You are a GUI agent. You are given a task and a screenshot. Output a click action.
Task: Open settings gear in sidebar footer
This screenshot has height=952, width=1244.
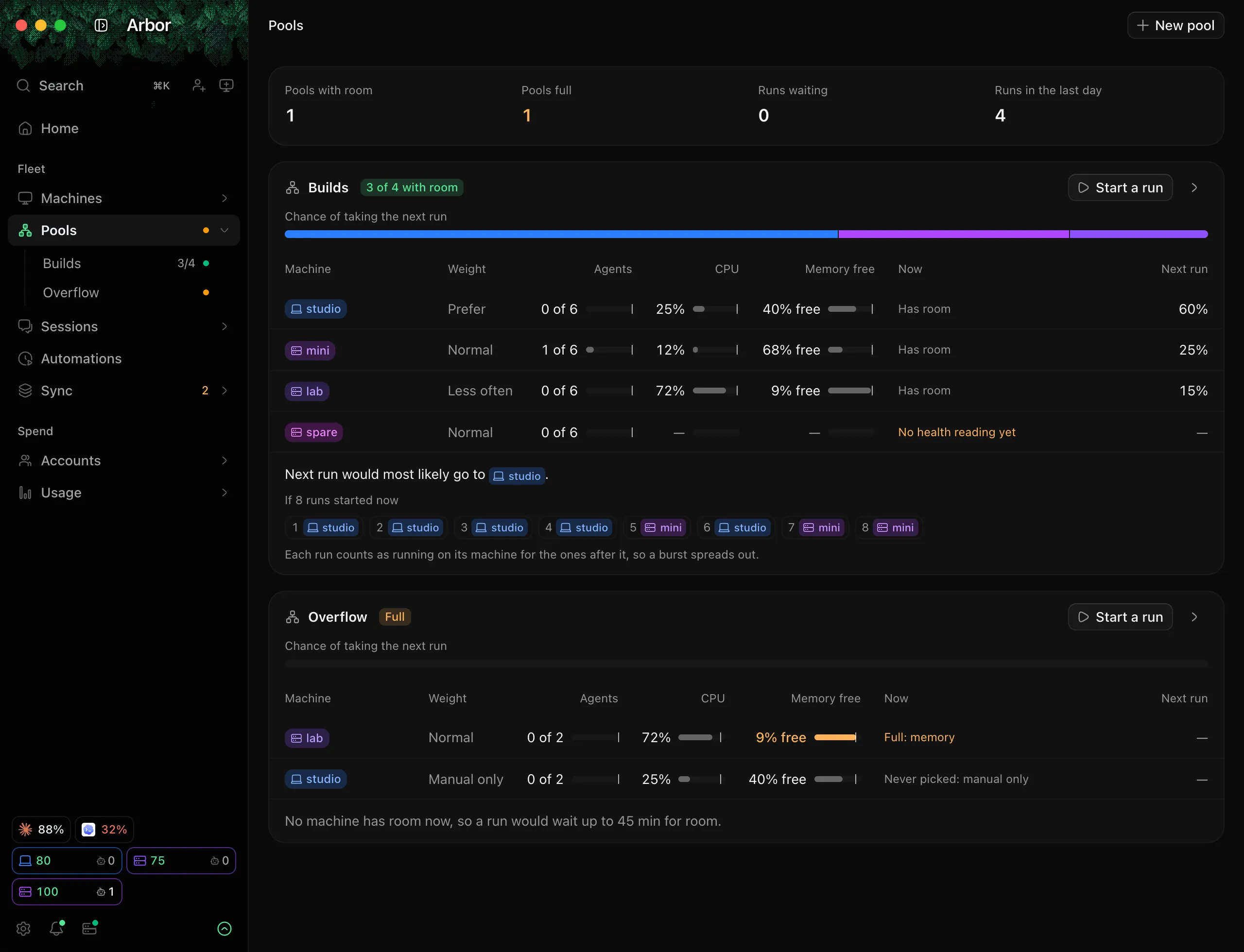(23, 928)
